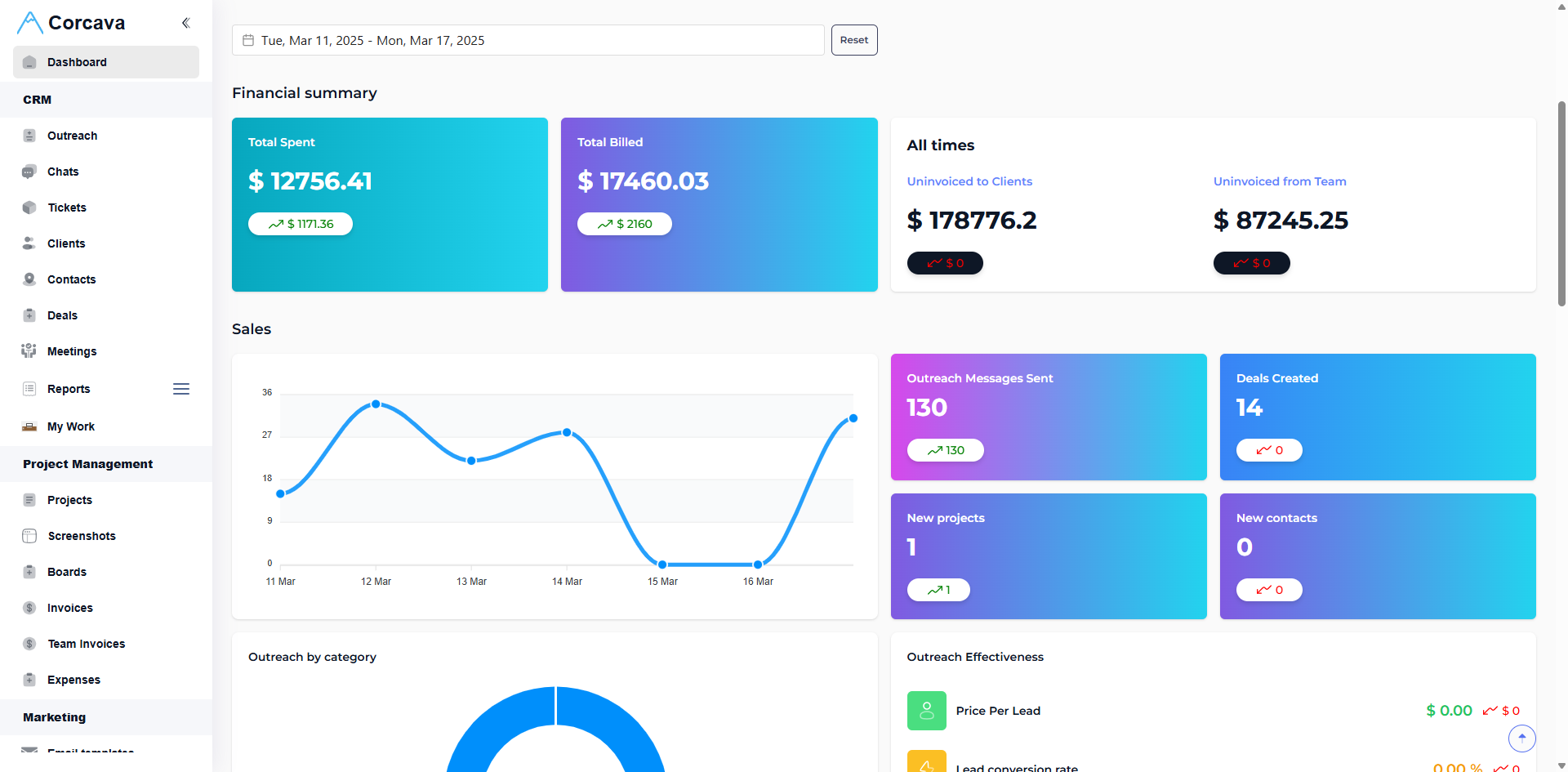Click the Expenses sidebar icon
This screenshot has width=1568, height=772.
click(x=29, y=680)
